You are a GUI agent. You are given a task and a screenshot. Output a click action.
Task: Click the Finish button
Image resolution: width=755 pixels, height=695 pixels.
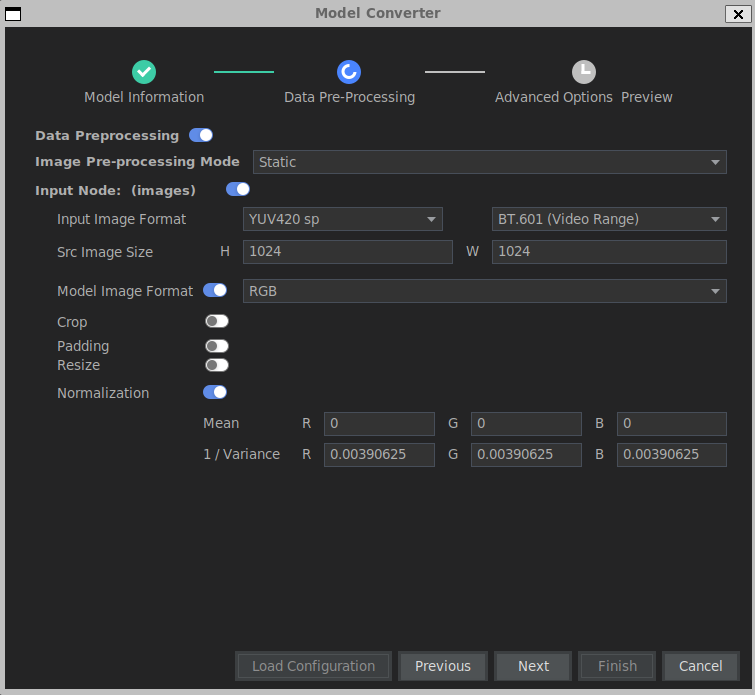[x=617, y=666]
